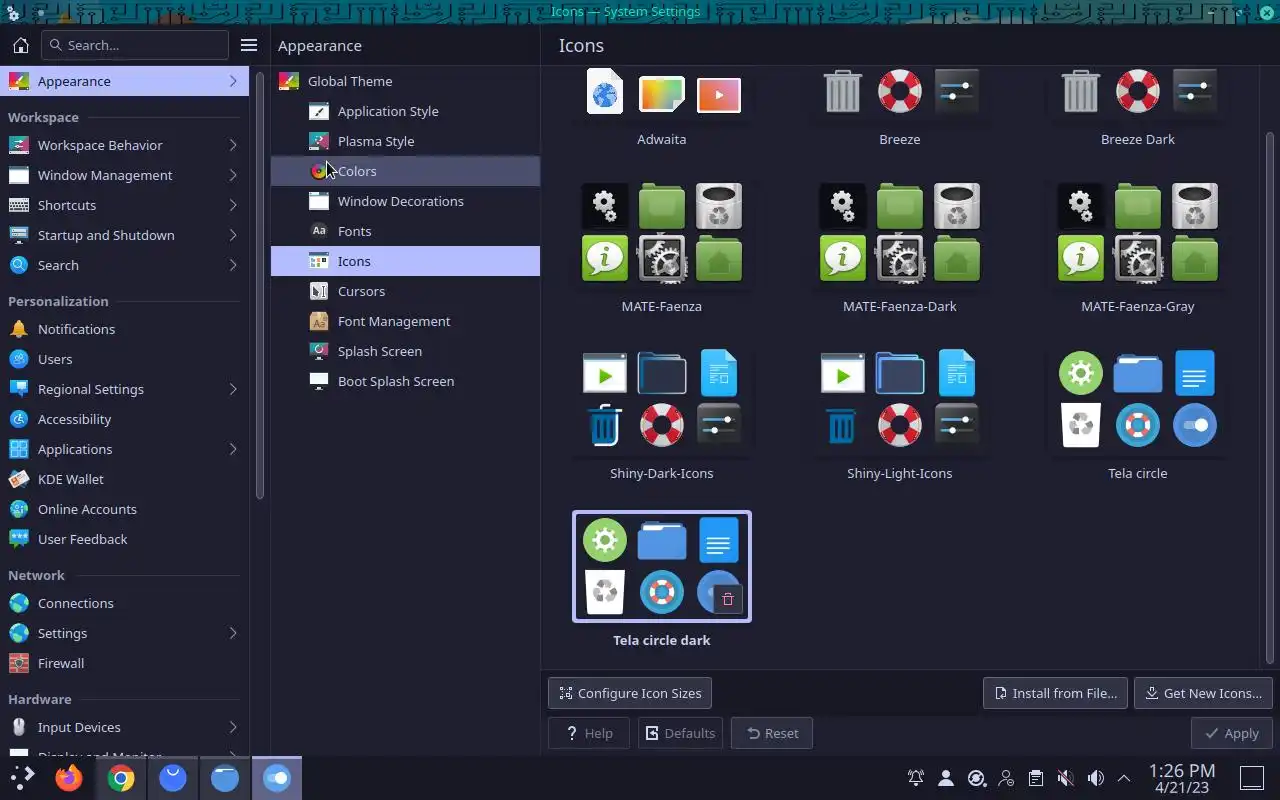This screenshot has width=1280, height=800.
Task: Click Get New Icons button
Action: coord(1203,693)
